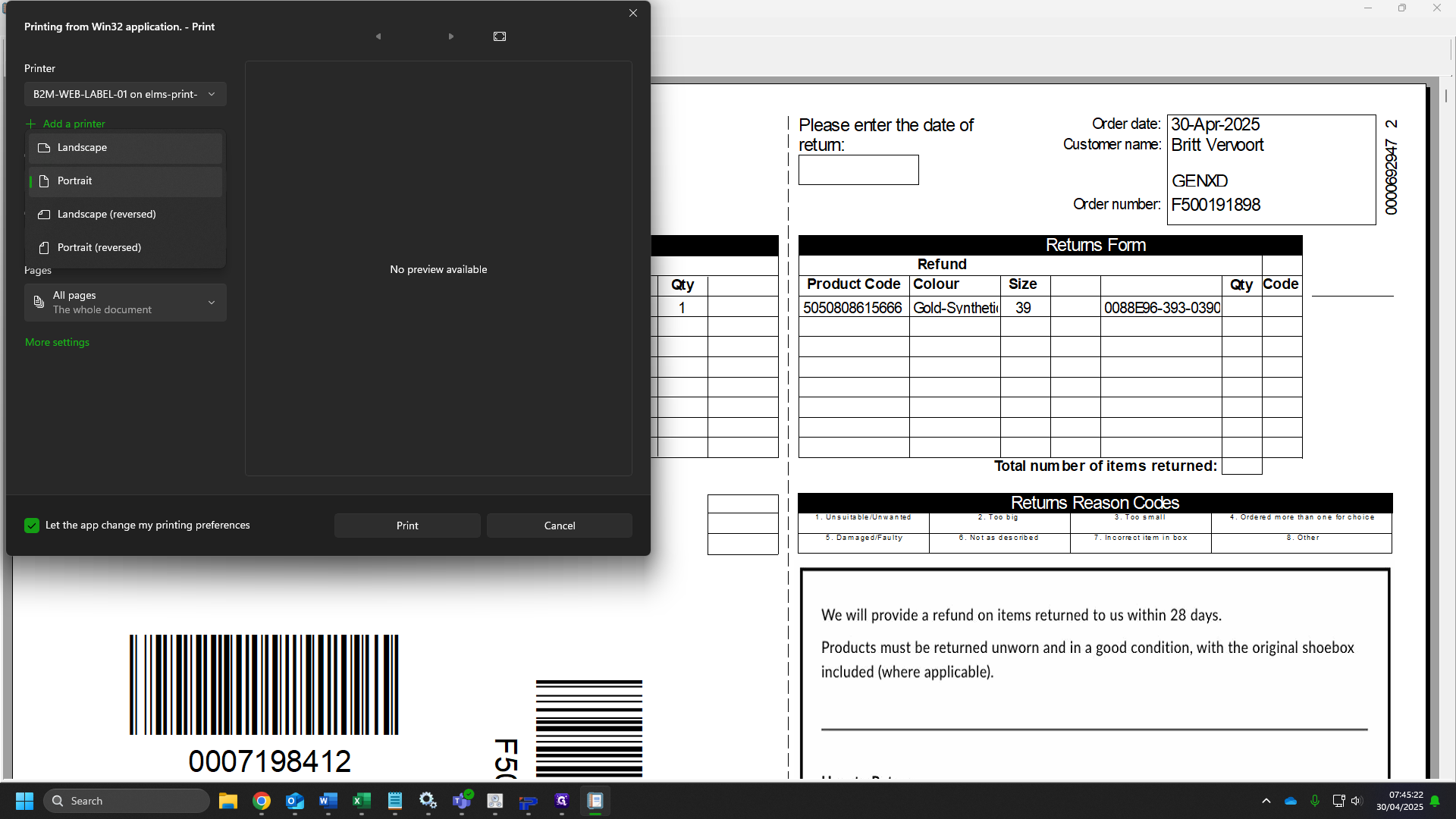Click the GENXD text in order box
1456x819 pixels.
pos(1199,180)
